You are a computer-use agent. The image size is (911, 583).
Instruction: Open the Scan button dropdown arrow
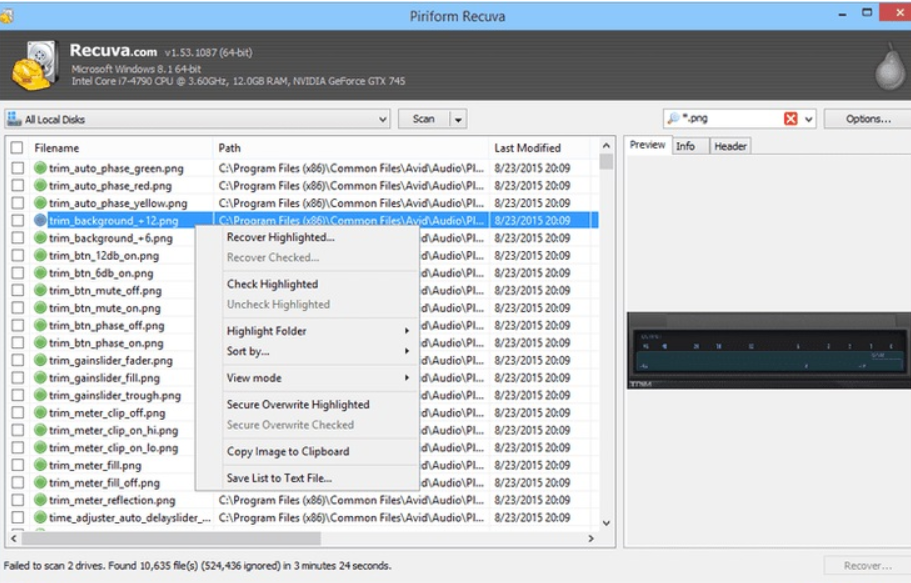click(x=458, y=120)
